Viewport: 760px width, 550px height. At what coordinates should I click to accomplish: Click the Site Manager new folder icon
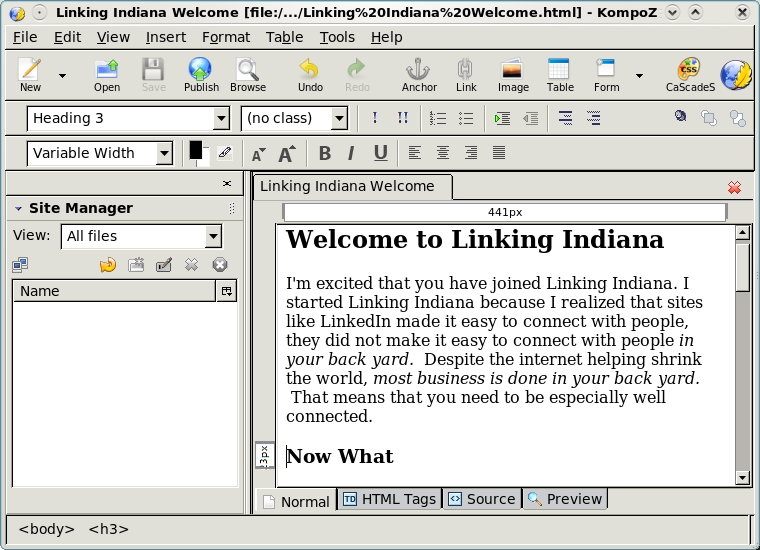pyautogui.click(x=136, y=265)
